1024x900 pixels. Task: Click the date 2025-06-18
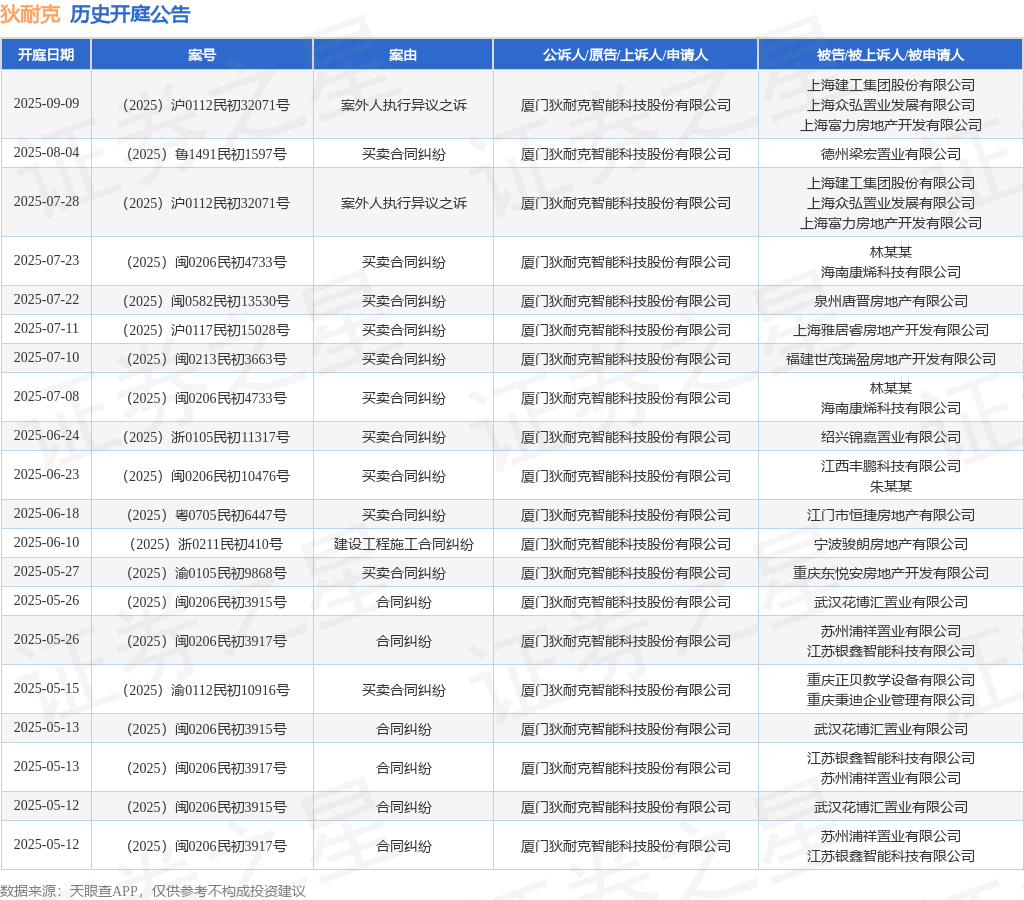(x=46, y=513)
